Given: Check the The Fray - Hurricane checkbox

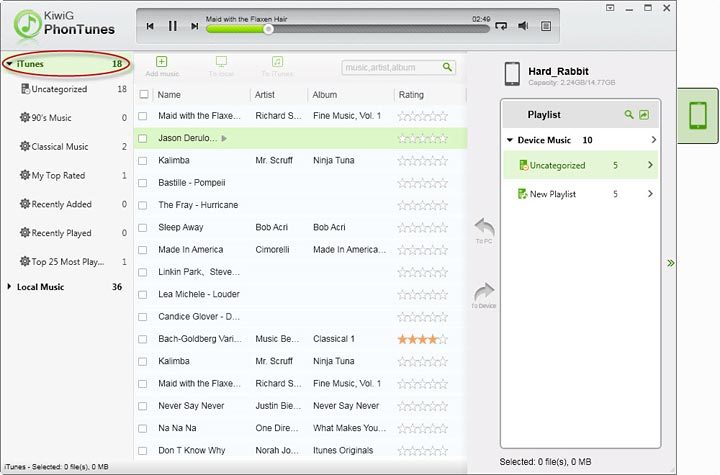Looking at the screenshot, I should pos(143,205).
